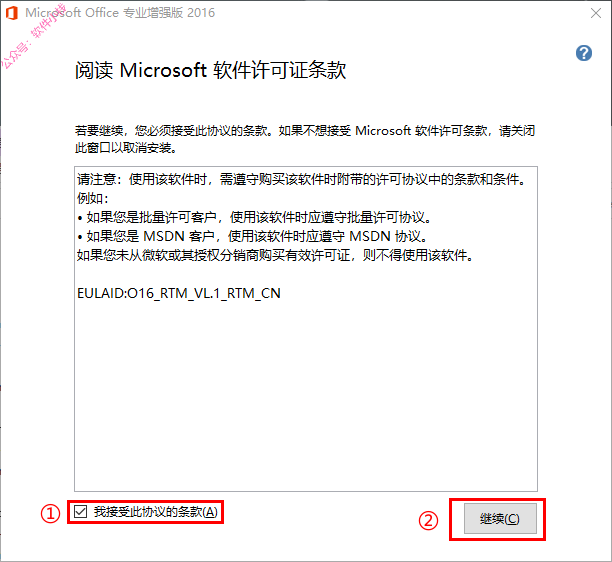Click the 我接受此协议的条款(A) label text
The height and width of the screenshot is (562, 612).
point(155,512)
